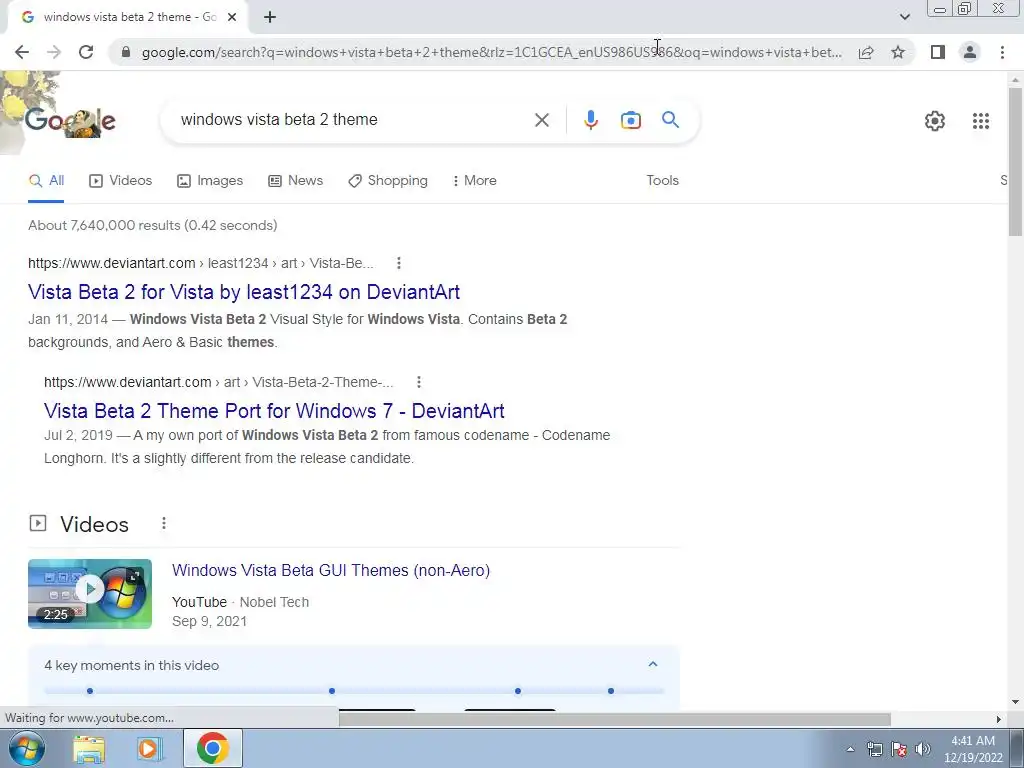1024x768 pixels.
Task: Click the forward navigation arrow
Action: coord(54,52)
